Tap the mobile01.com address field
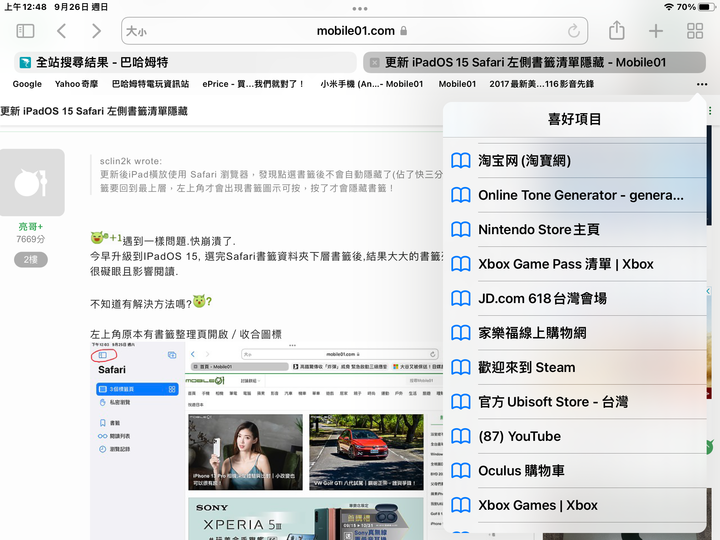This screenshot has height=540, width=720. 354,31
